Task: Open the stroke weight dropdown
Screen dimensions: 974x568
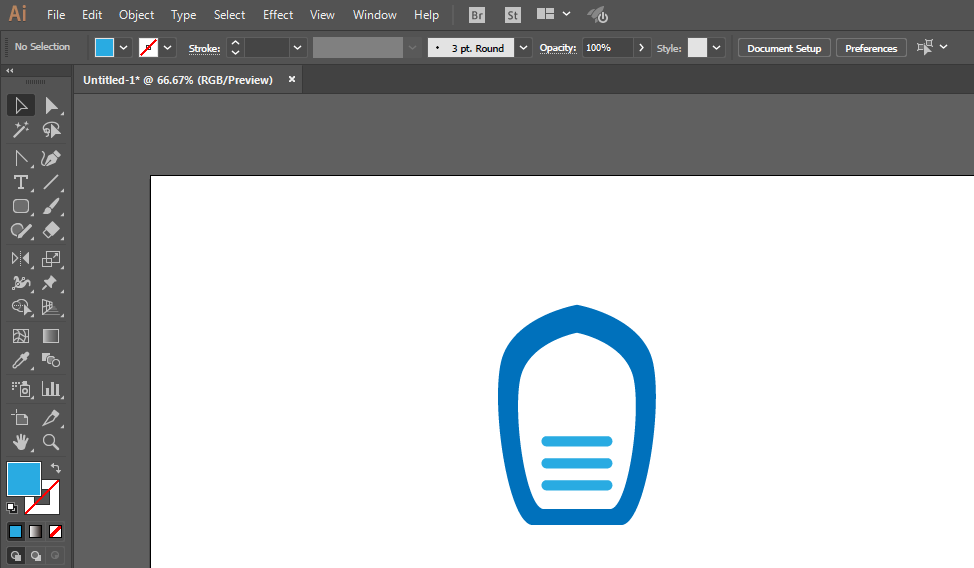Action: (x=298, y=48)
